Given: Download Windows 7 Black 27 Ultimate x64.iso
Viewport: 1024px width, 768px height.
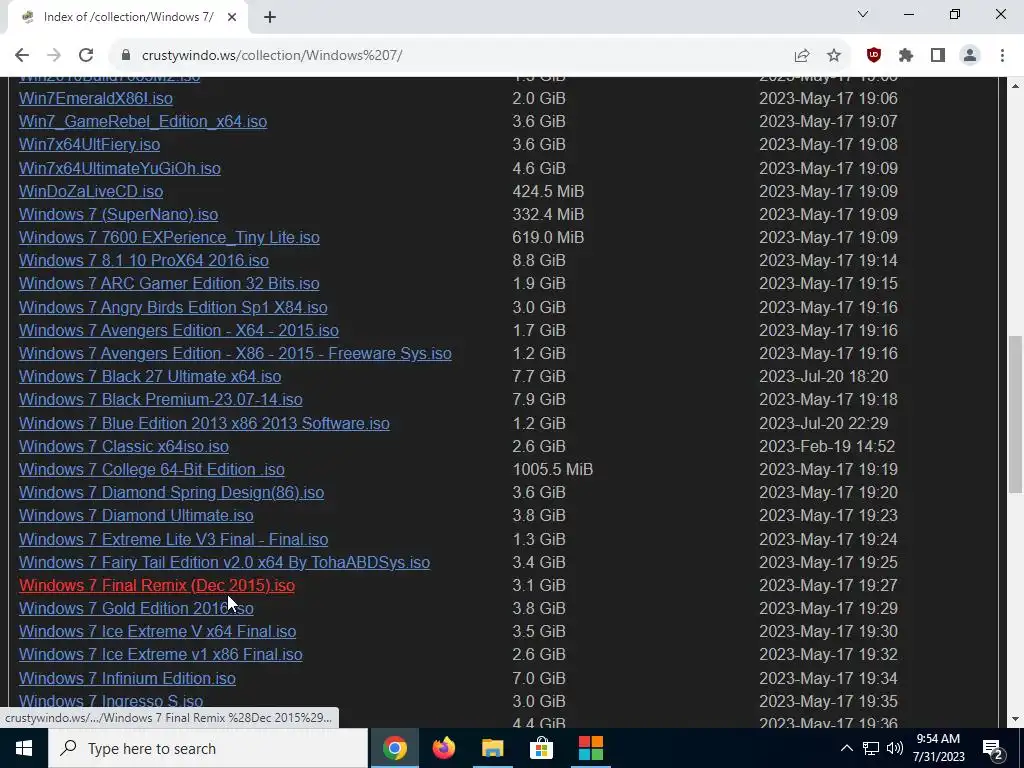Looking at the screenshot, I should pos(150,376).
